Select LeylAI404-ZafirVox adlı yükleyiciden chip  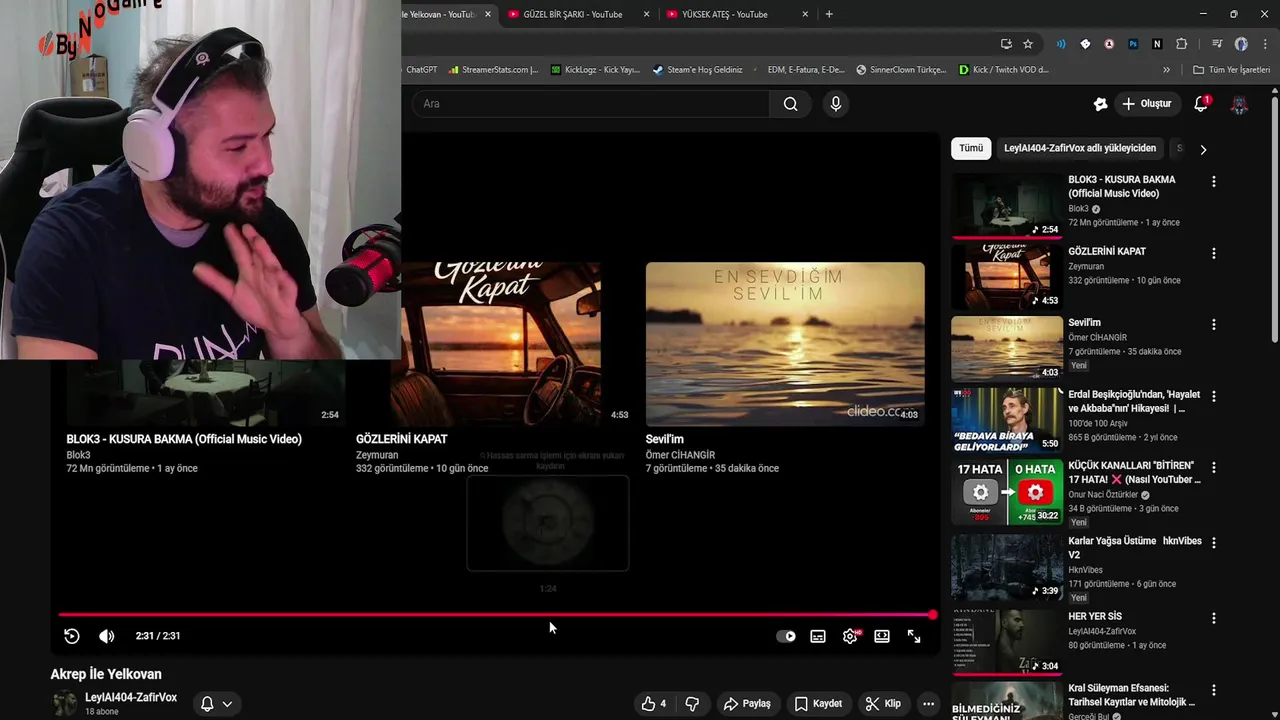1080,148
